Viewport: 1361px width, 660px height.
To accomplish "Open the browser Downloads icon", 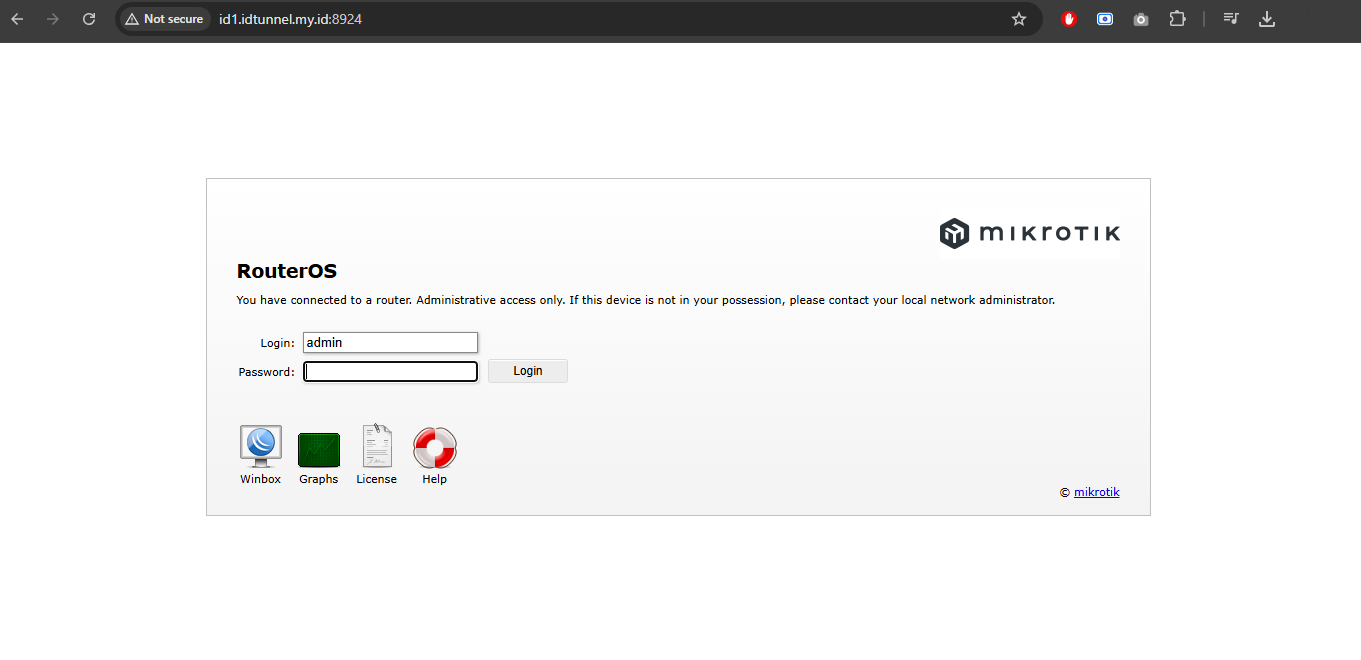I will click(x=1267, y=19).
